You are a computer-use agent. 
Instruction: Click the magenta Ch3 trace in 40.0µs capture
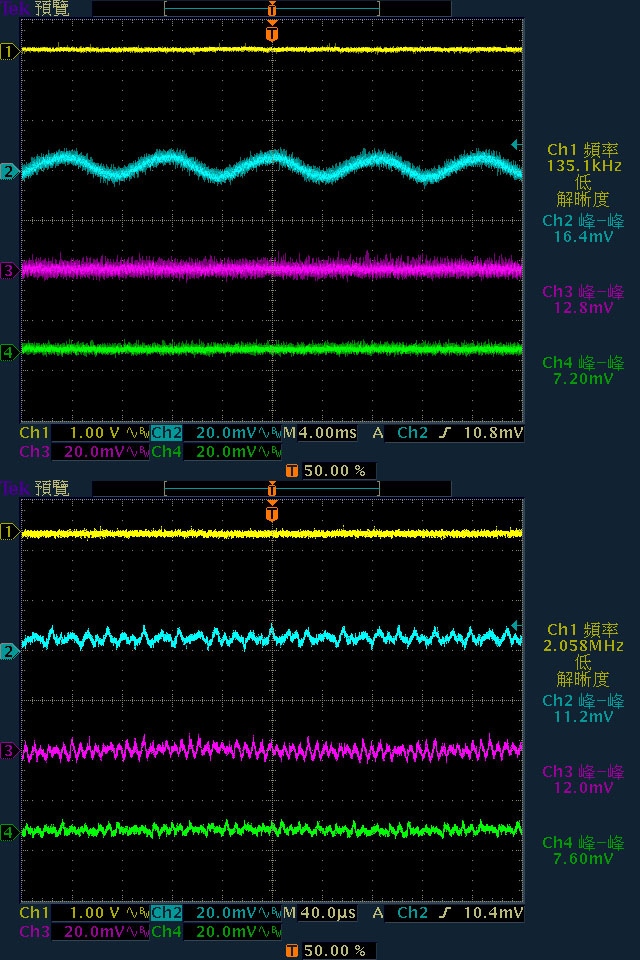pyautogui.click(x=272, y=749)
